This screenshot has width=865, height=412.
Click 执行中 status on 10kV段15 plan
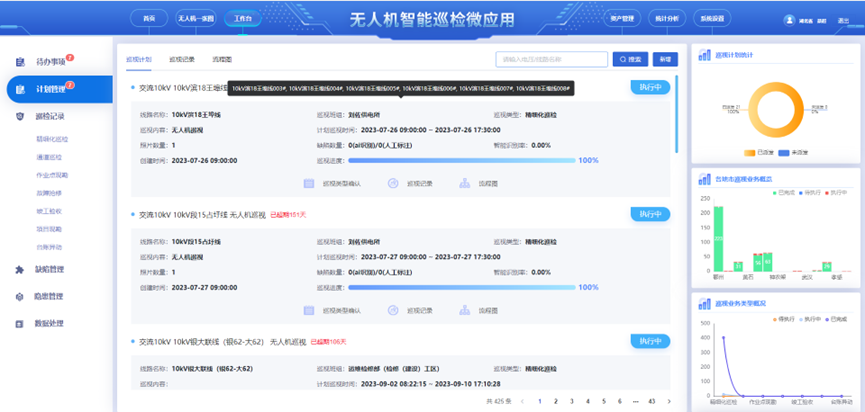tap(650, 214)
